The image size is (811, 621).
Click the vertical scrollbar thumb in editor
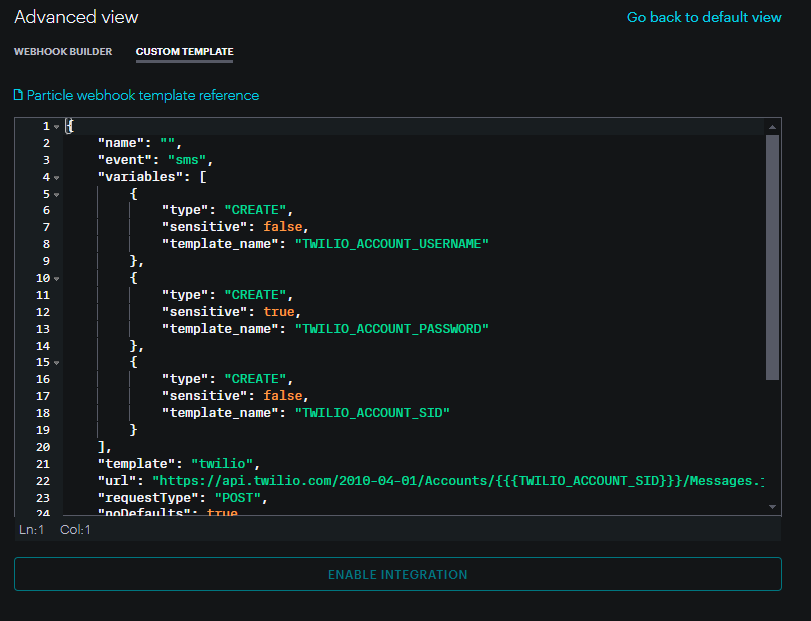tap(772, 258)
